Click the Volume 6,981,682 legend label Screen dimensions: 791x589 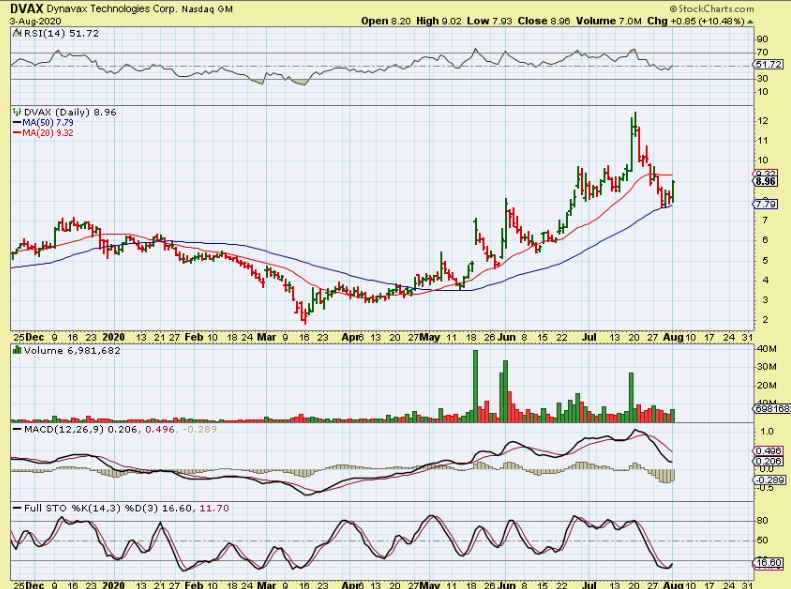(x=72, y=350)
